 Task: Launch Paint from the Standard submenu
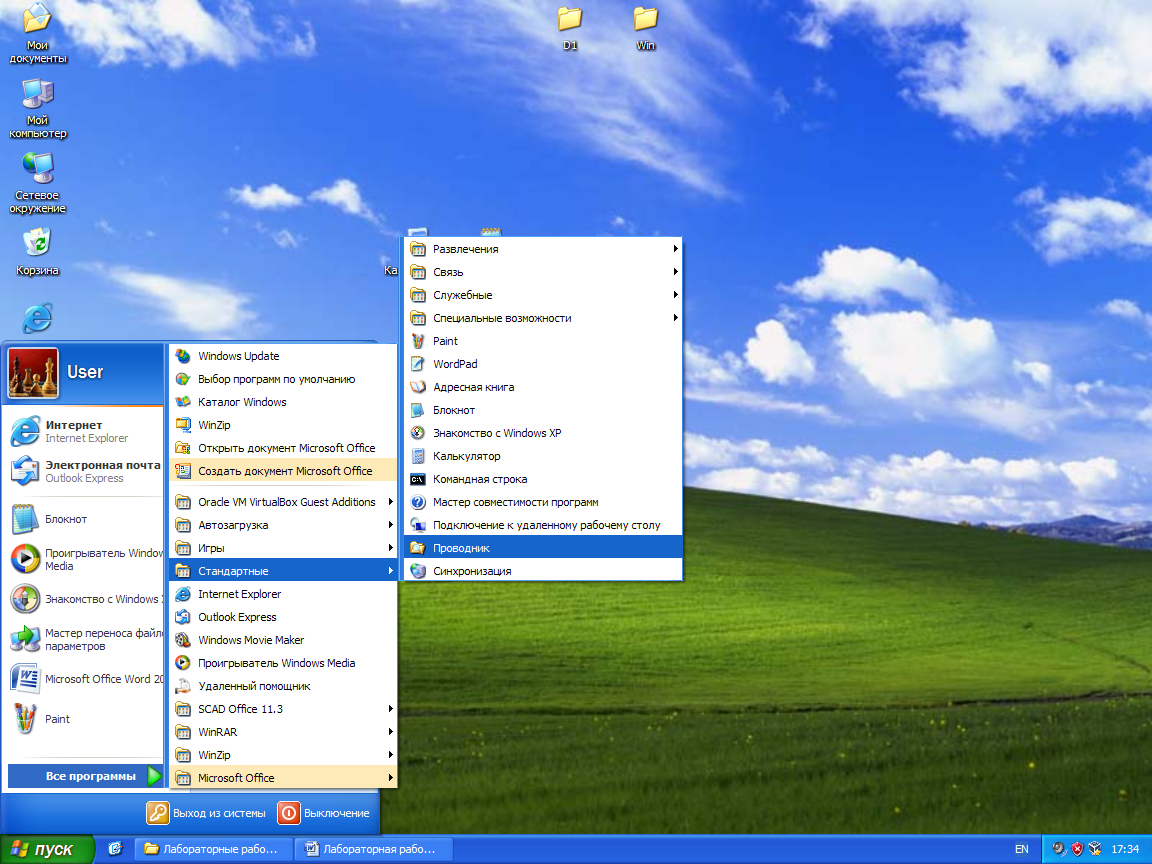point(445,341)
